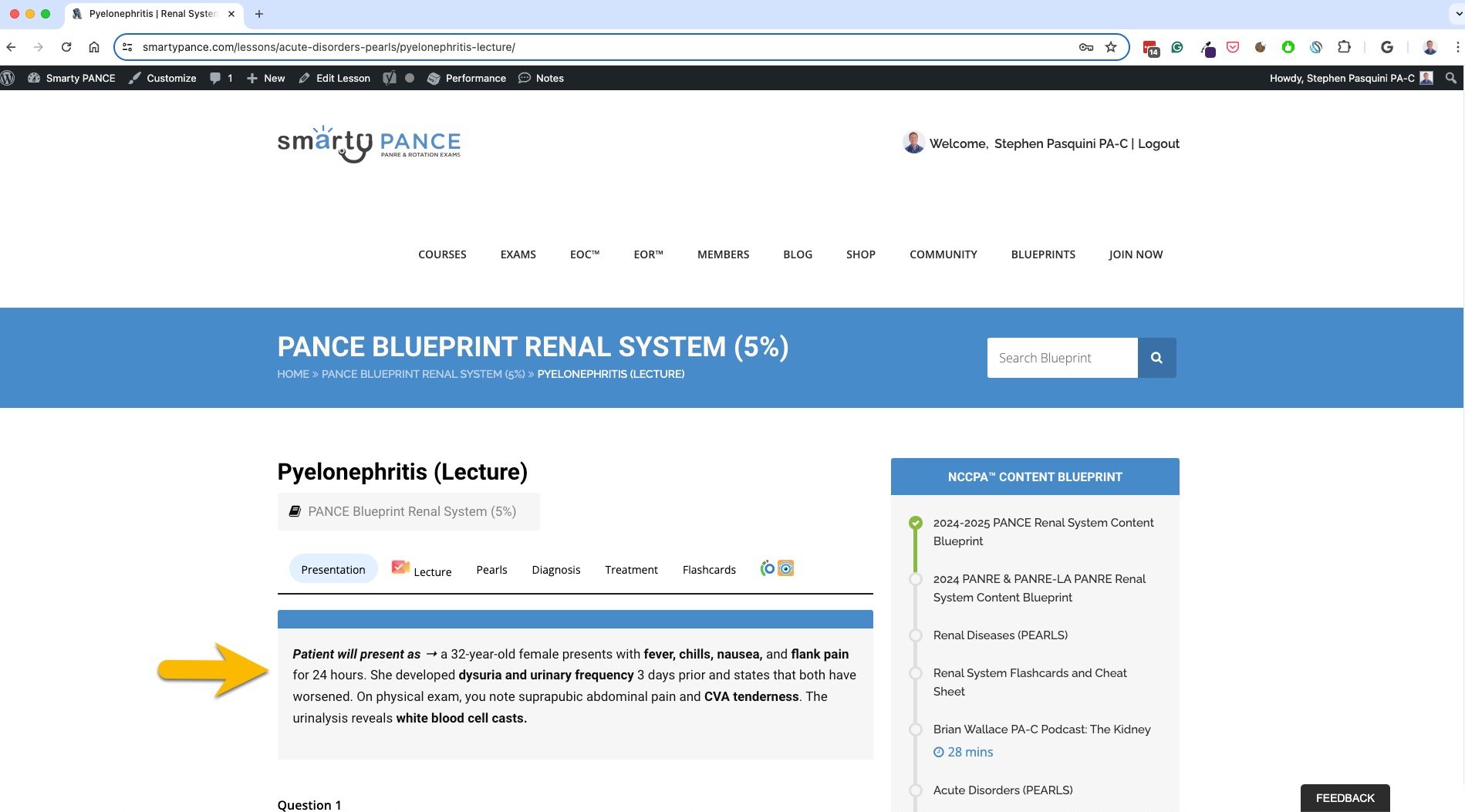Open Notes in the admin bar
The image size is (1465, 812).
541,78
